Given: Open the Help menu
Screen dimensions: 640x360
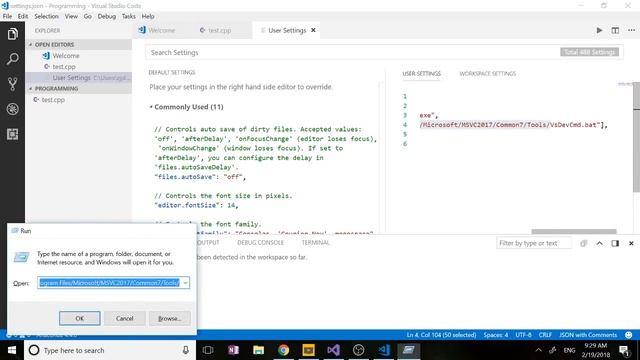Looking at the screenshot, I should click(148, 16).
